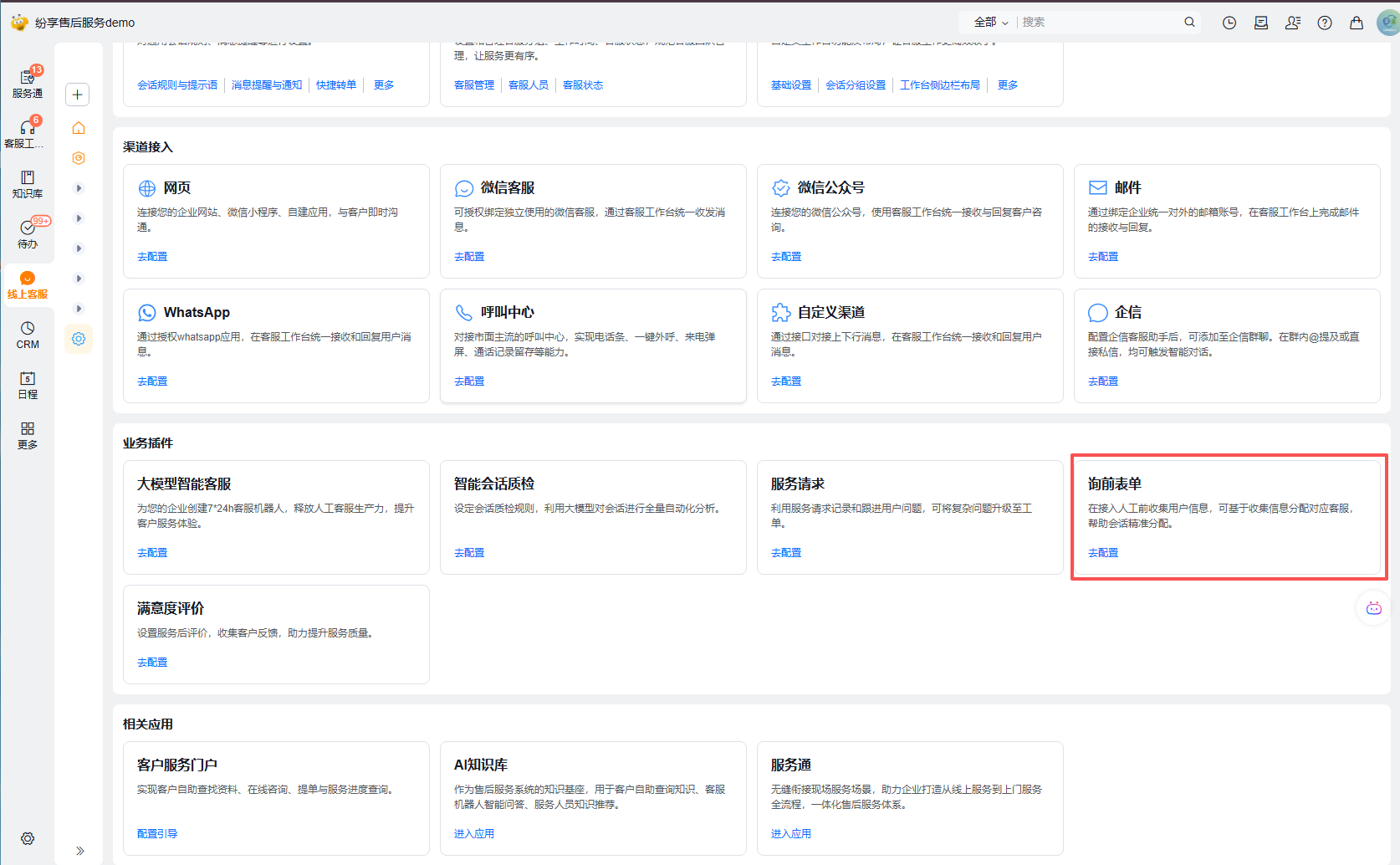Image resolution: width=1400 pixels, height=865 pixels.
Task: Click the 网页 globe icon
Action: point(147,188)
